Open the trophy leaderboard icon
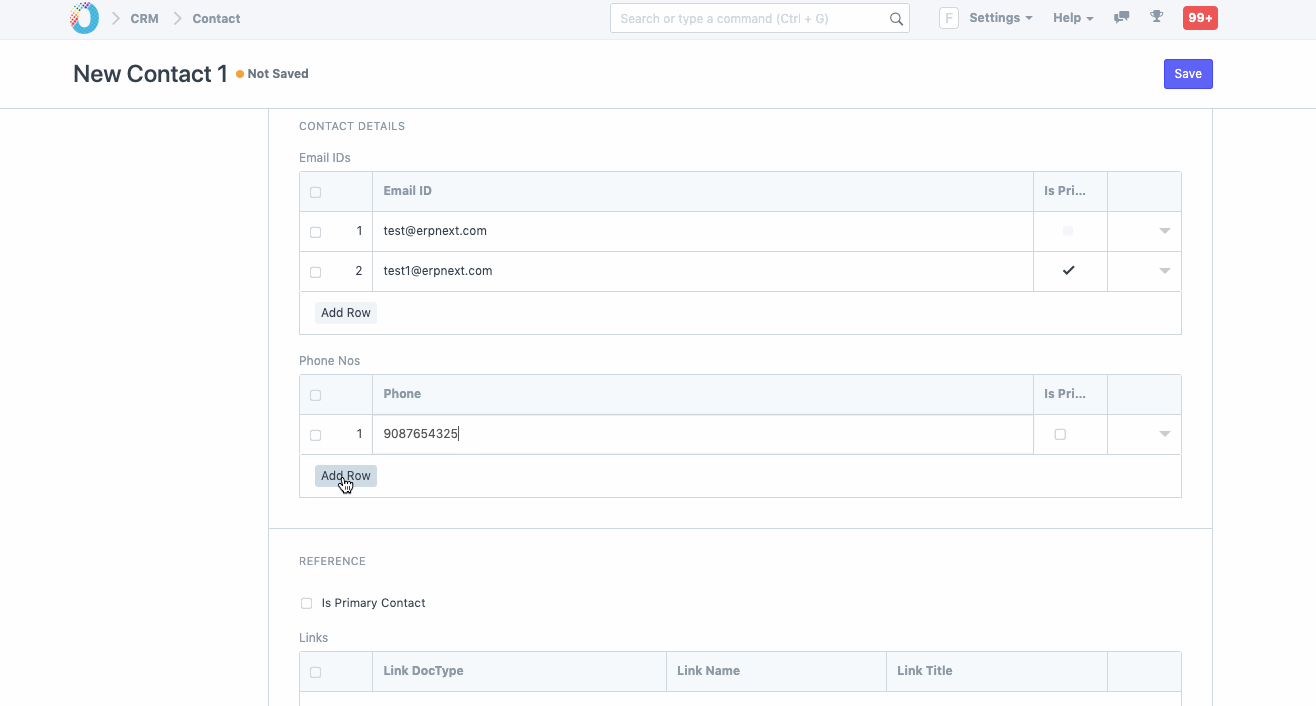 coord(1157,18)
